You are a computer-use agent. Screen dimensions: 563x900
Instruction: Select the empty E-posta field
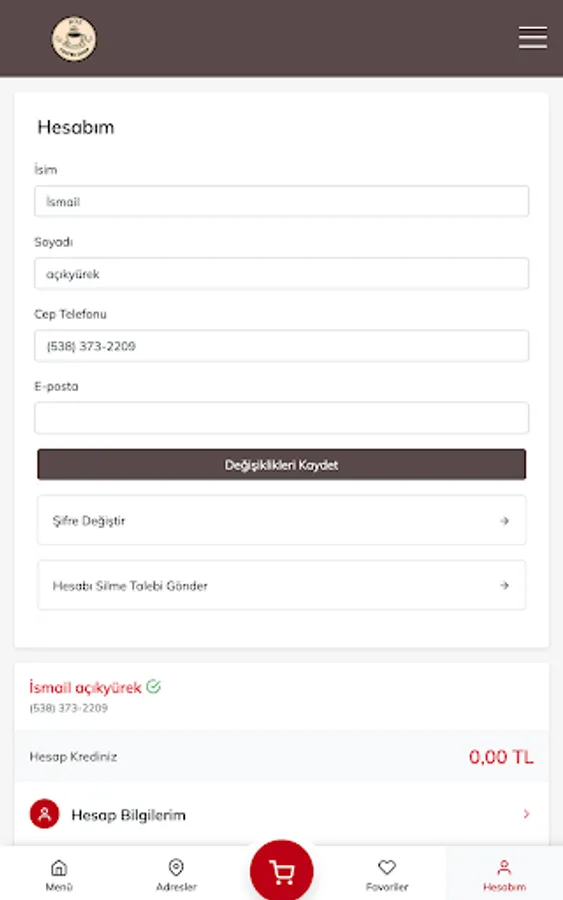281,418
